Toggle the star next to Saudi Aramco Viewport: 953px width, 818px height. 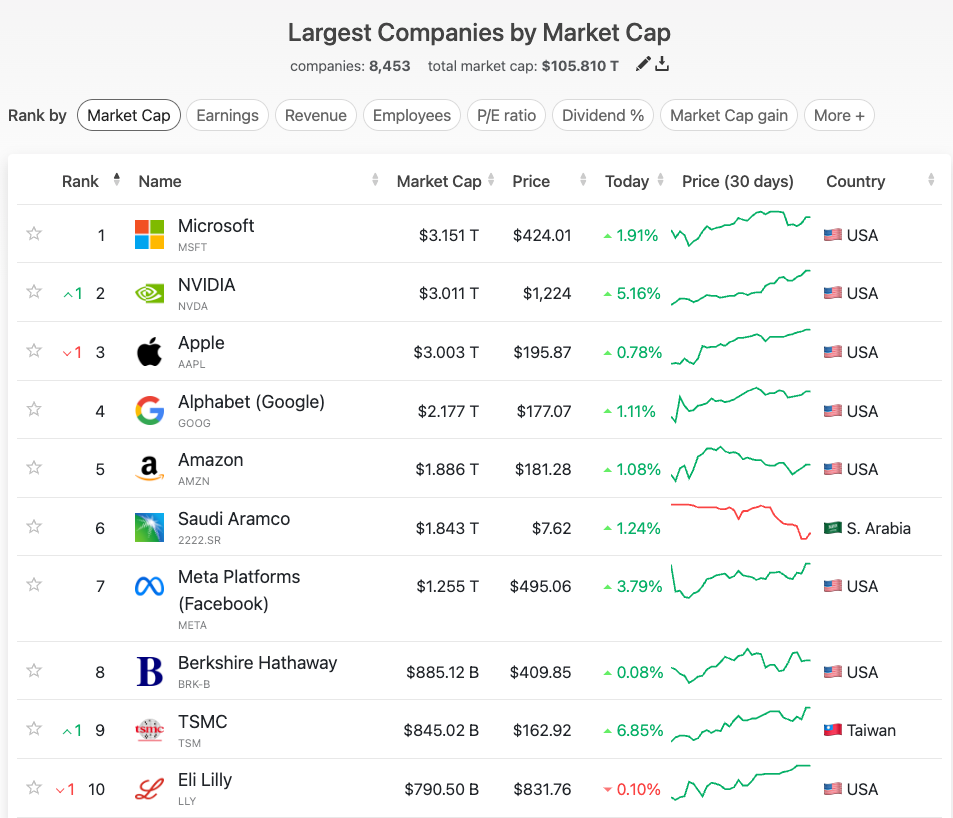click(34, 526)
